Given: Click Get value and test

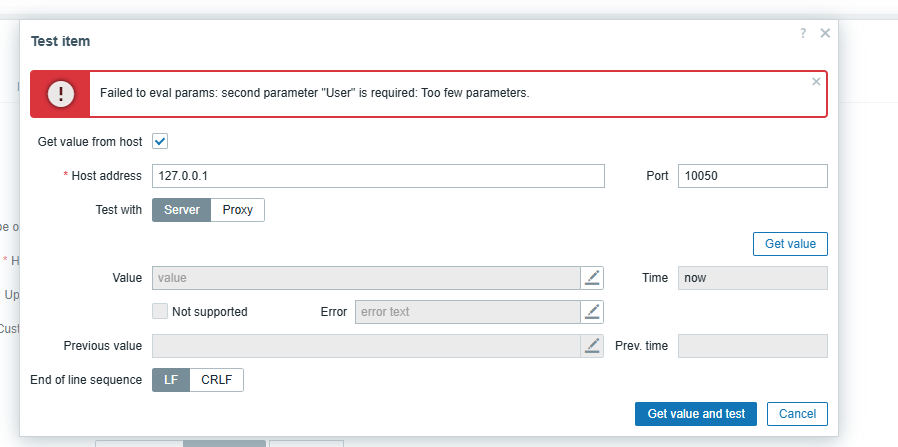Looking at the screenshot, I should coord(696,414).
